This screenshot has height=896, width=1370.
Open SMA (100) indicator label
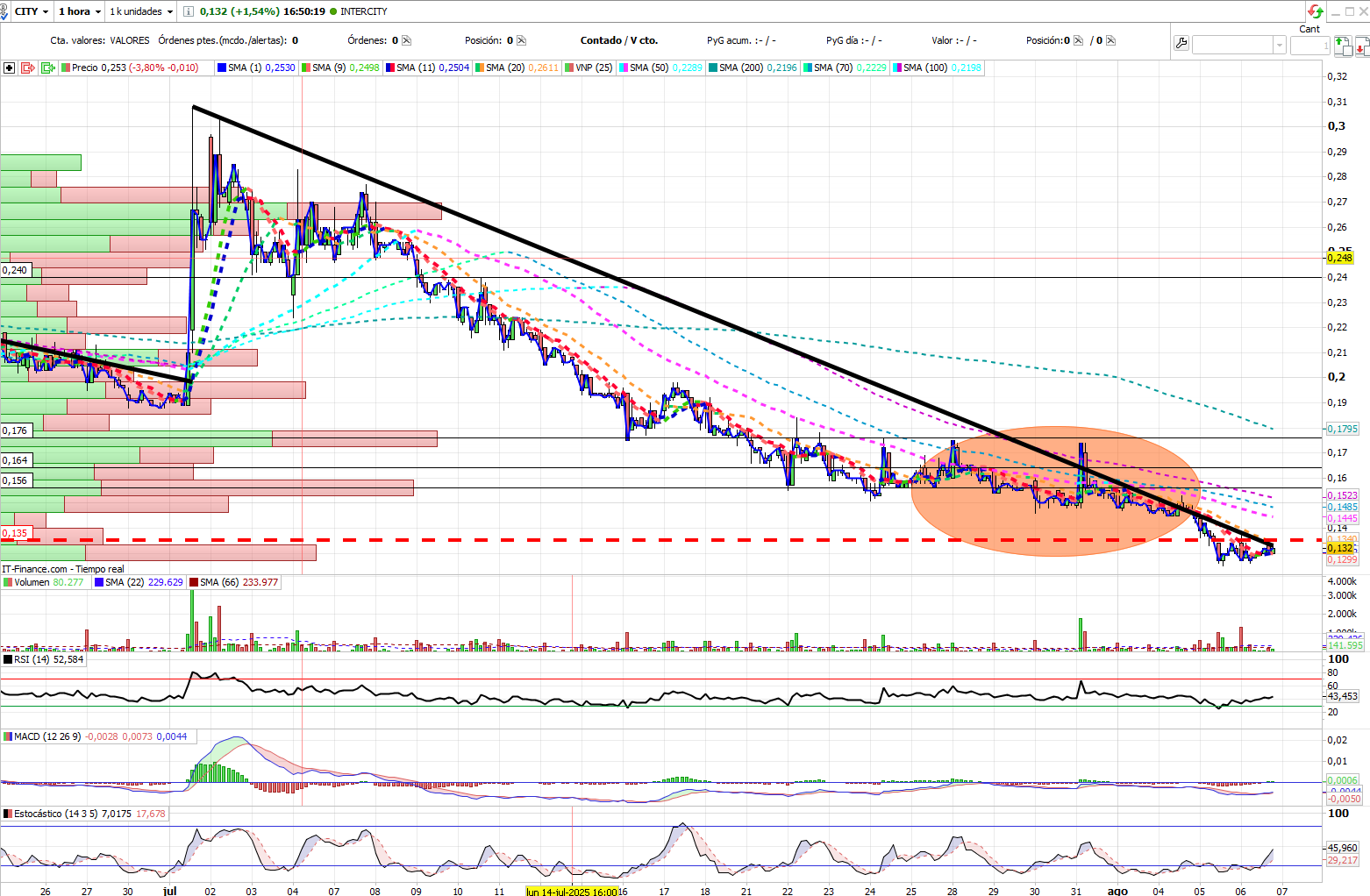937,68
